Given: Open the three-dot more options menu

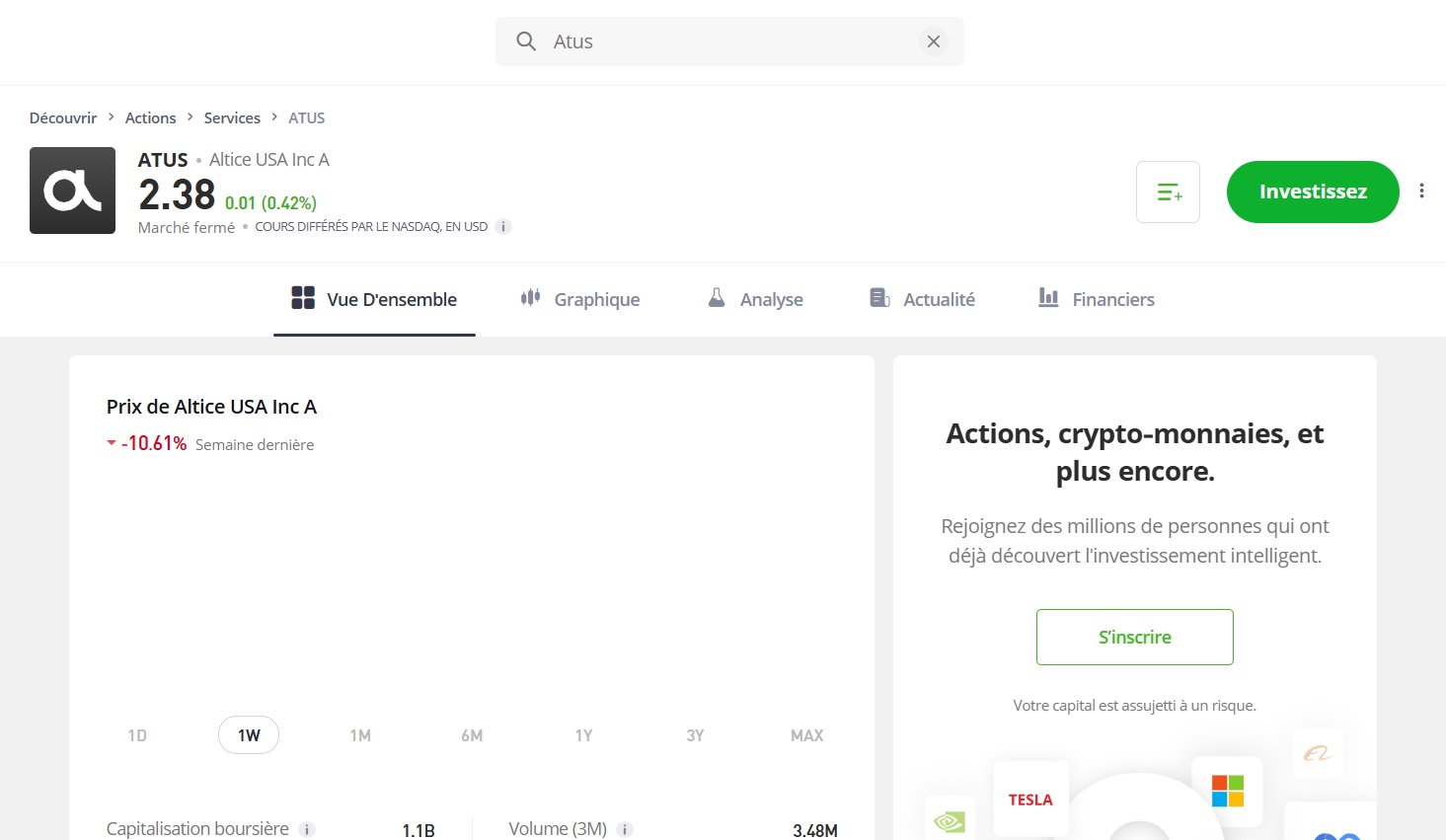Looking at the screenshot, I should tap(1421, 191).
